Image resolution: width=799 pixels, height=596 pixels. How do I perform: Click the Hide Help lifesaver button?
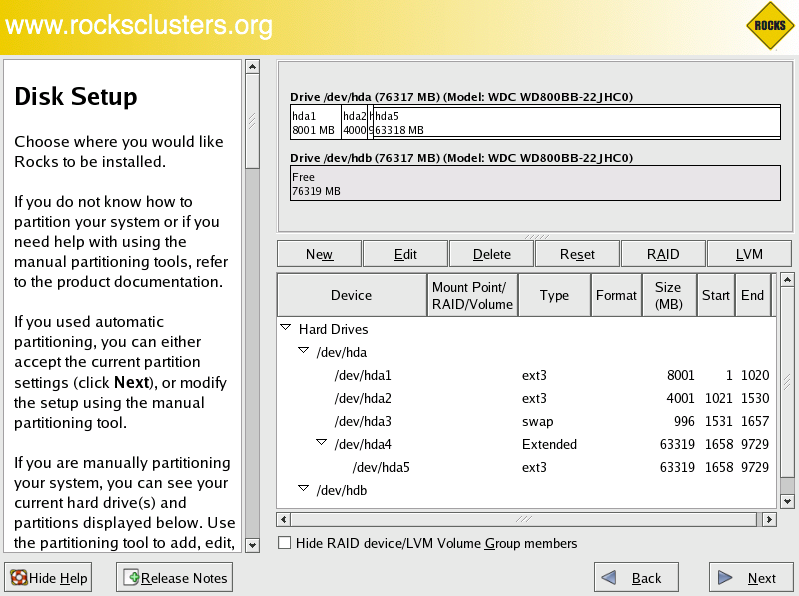click(49, 577)
